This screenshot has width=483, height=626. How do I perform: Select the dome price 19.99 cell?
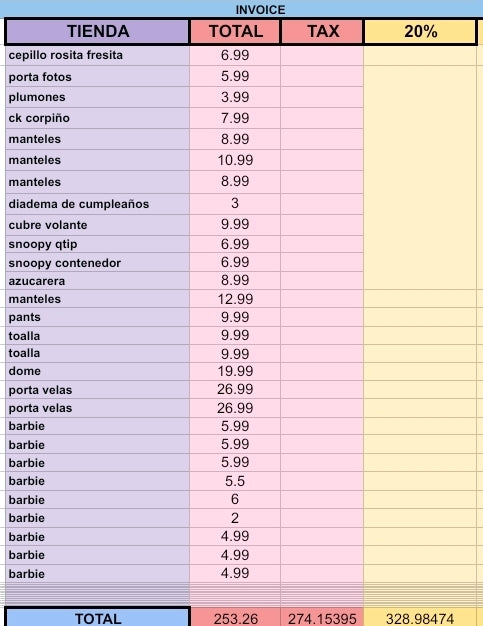tap(235, 371)
